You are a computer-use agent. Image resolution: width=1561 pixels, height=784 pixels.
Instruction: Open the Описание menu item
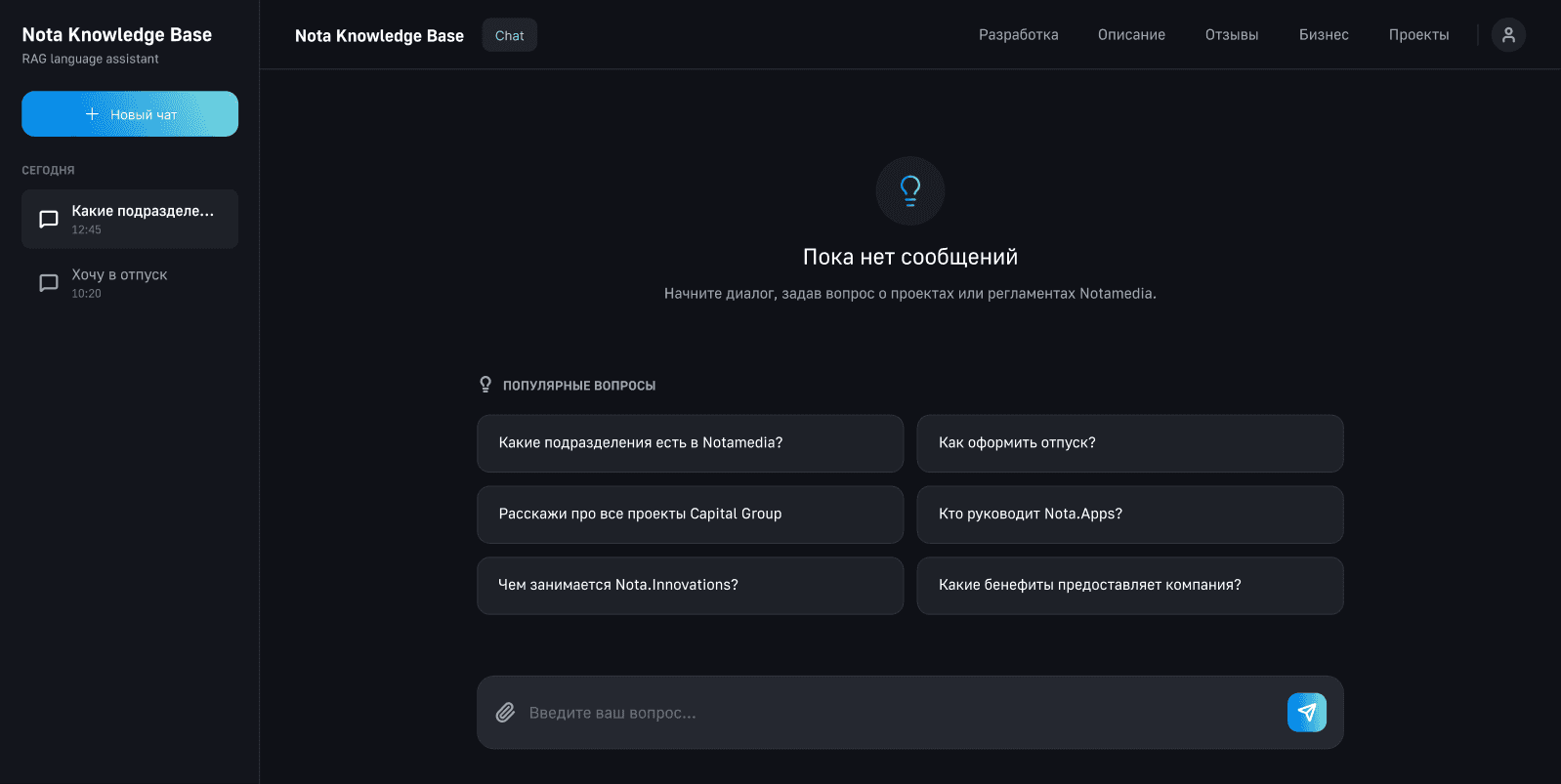coord(1131,35)
